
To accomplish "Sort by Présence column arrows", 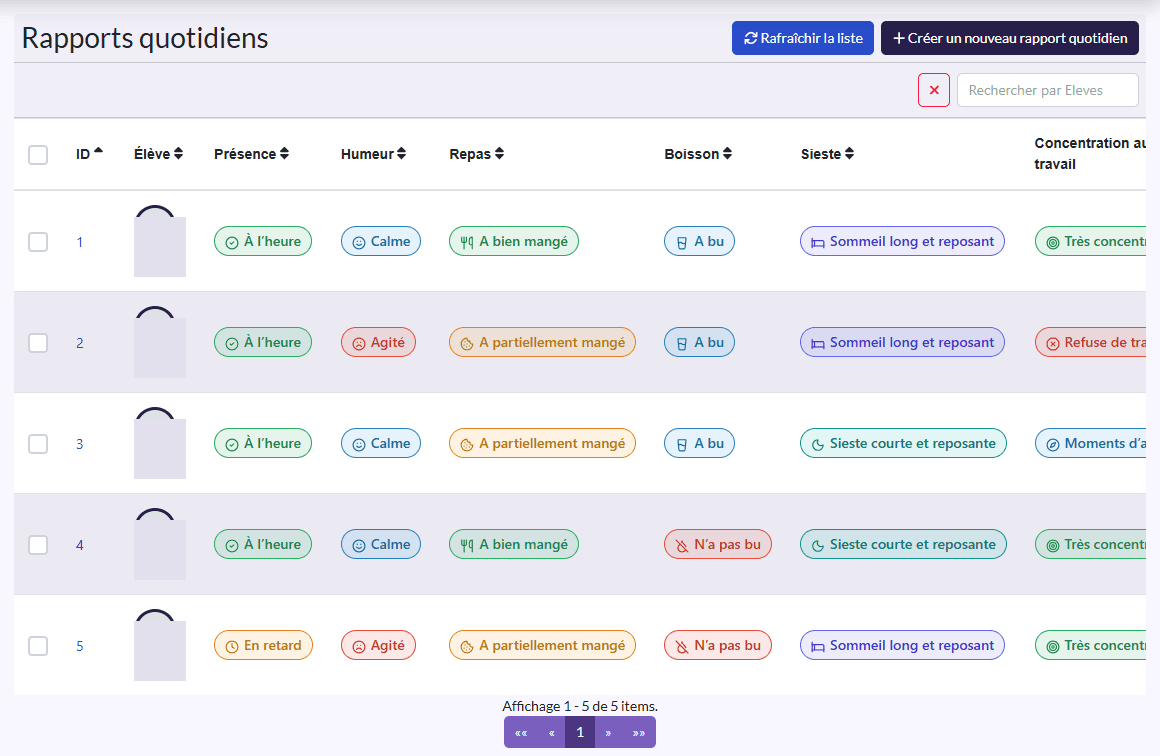I will (x=284, y=154).
